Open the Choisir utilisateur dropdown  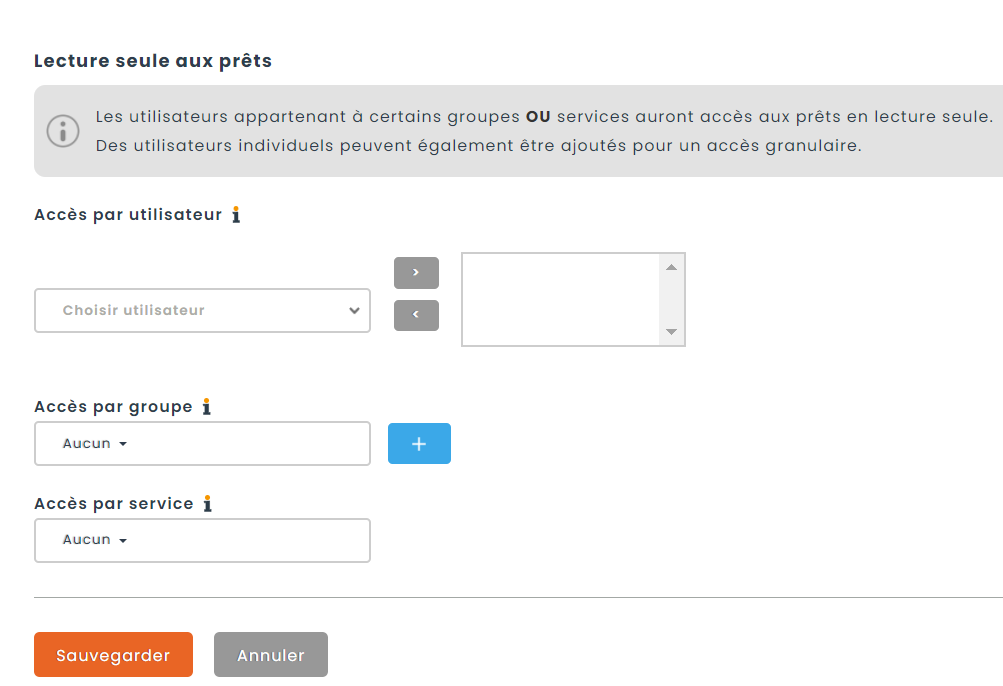click(x=202, y=311)
